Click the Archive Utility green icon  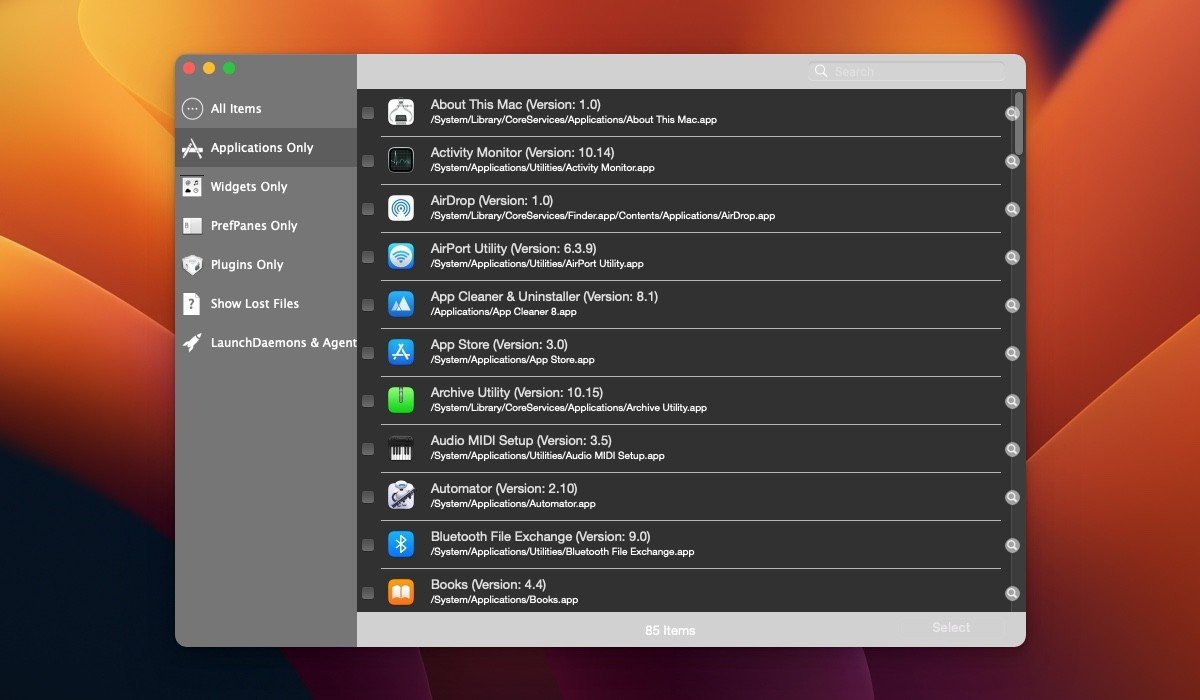coord(401,400)
